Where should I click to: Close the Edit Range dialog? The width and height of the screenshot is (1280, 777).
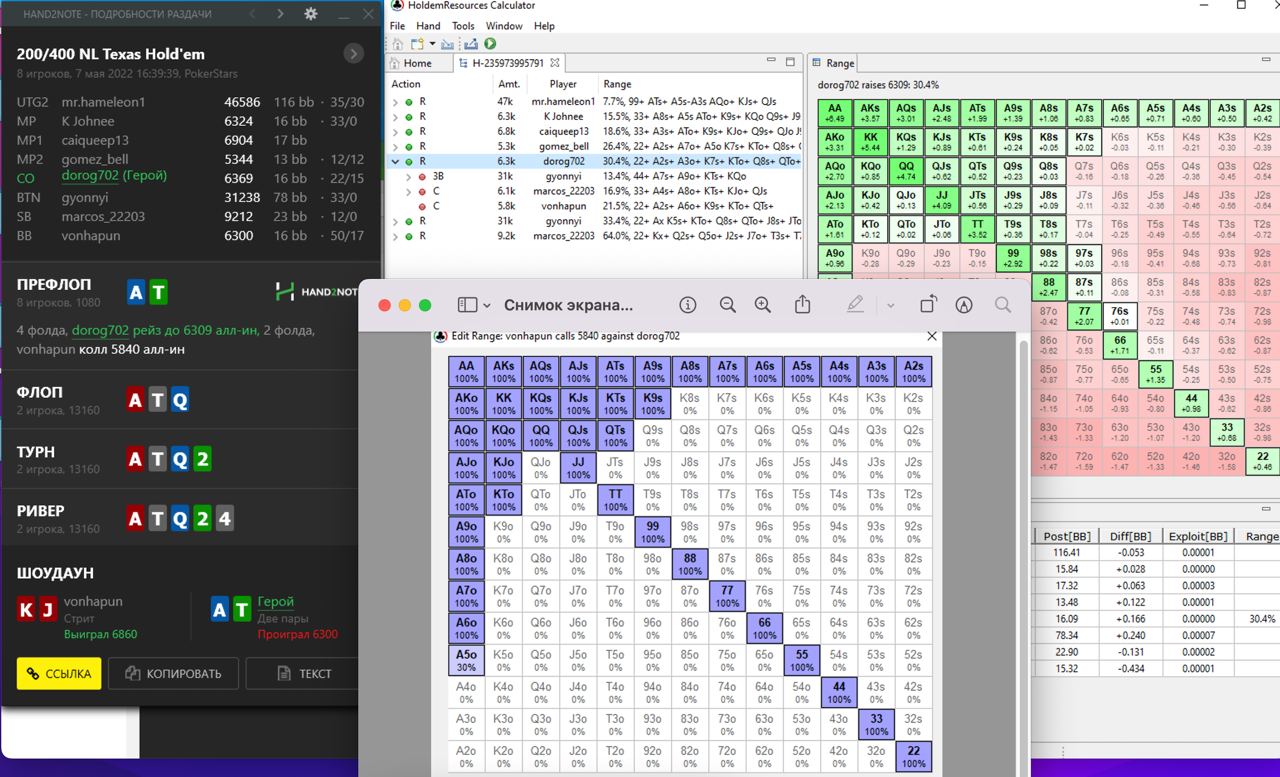[x=932, y=337]
